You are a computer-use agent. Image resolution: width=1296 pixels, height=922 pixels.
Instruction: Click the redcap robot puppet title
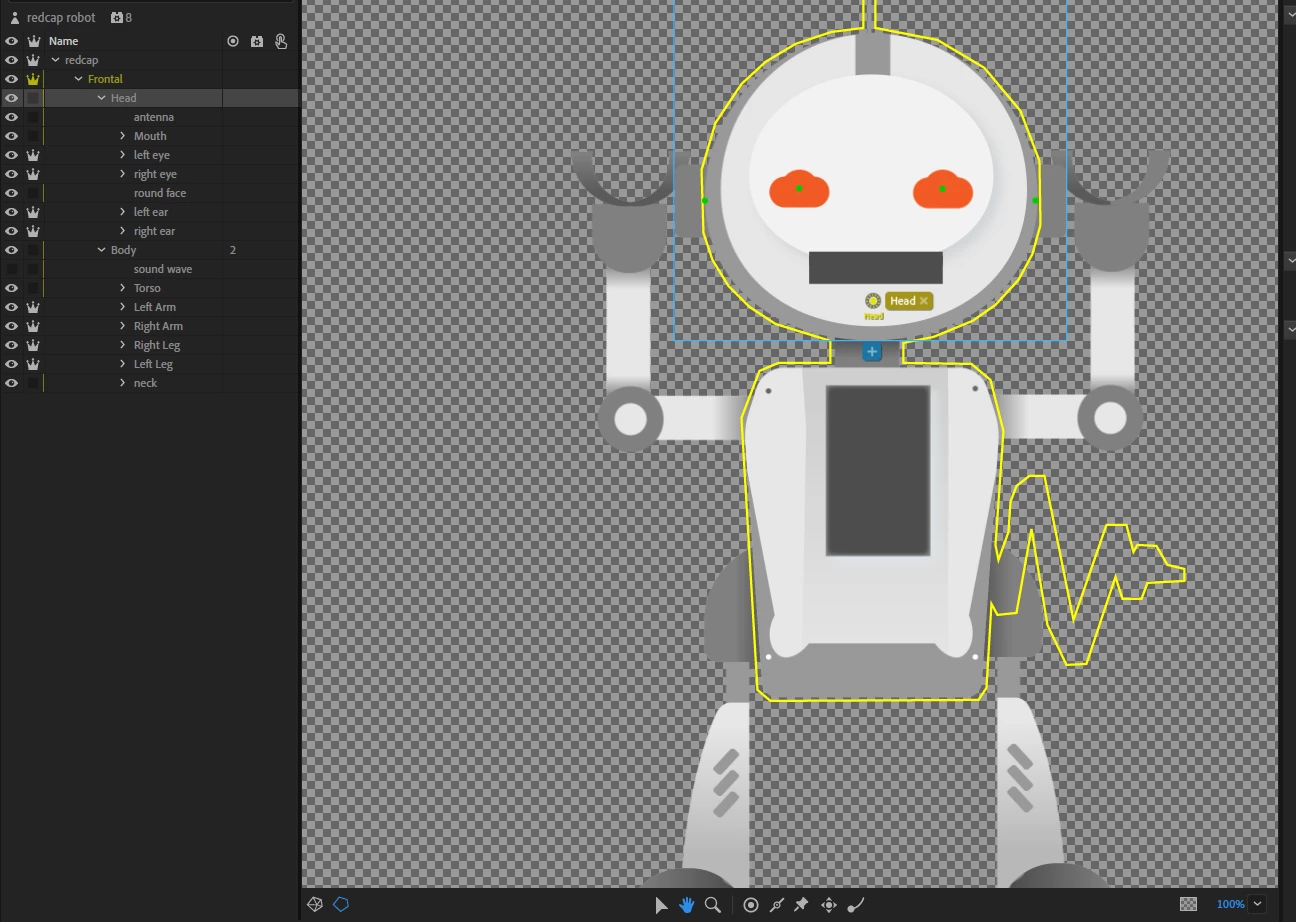click(61, 18)
